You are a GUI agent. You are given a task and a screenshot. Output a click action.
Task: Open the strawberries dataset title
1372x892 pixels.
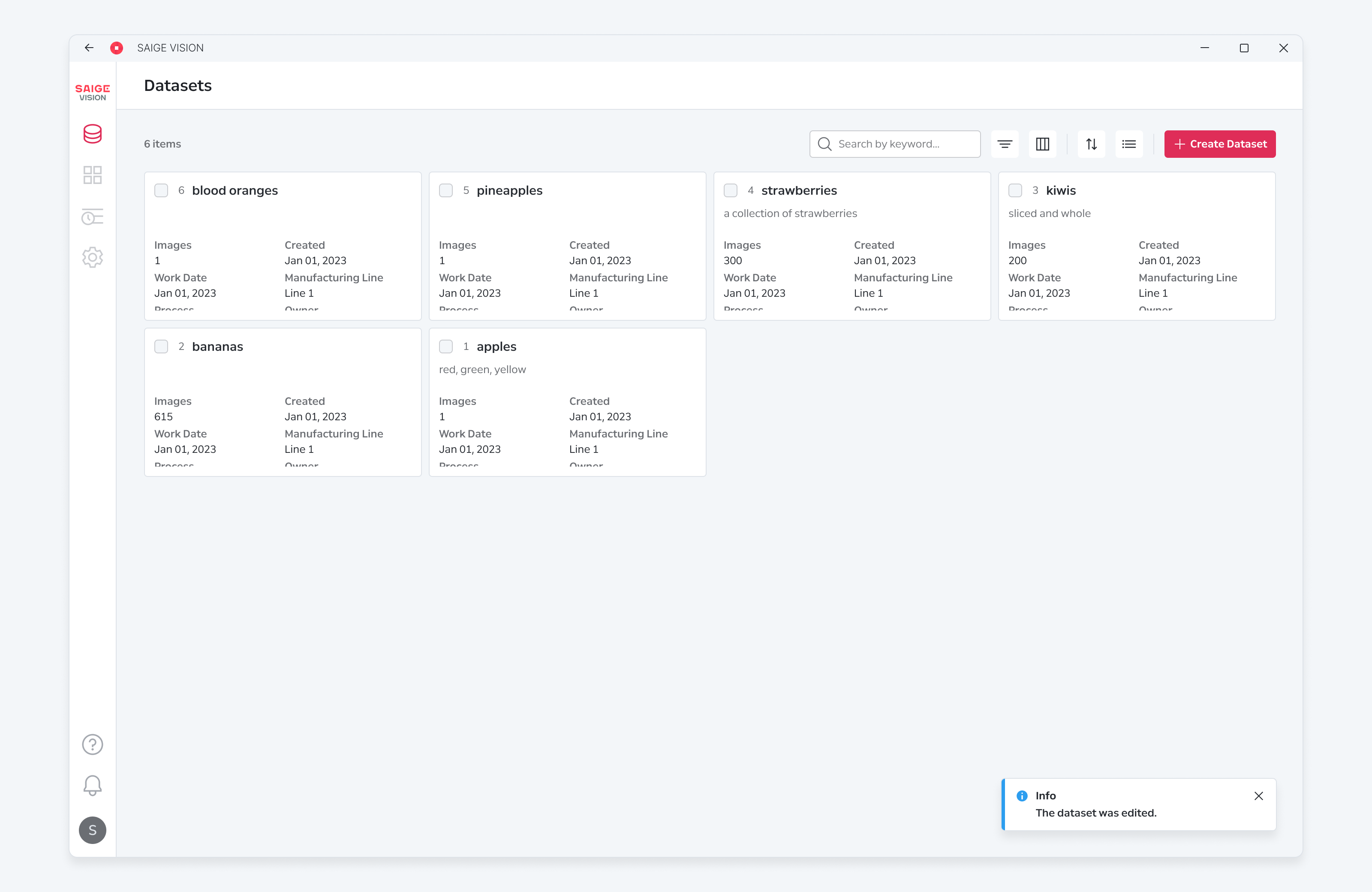799,190
